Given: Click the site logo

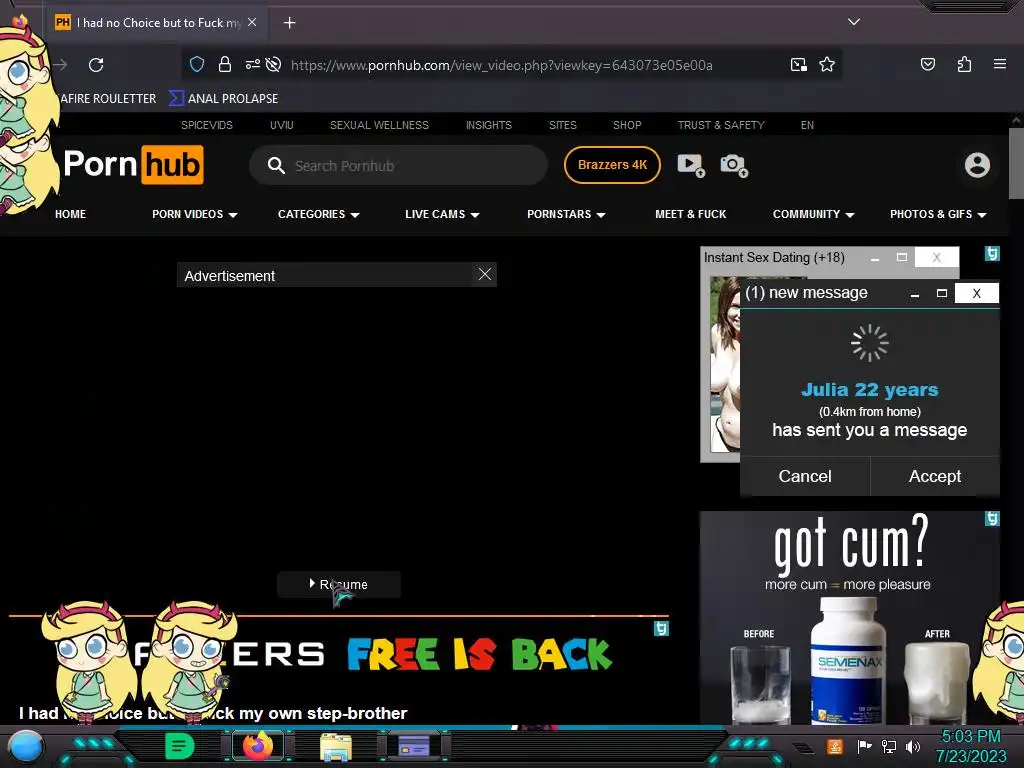Looking at the screenshot, I should tap(134, 164).
